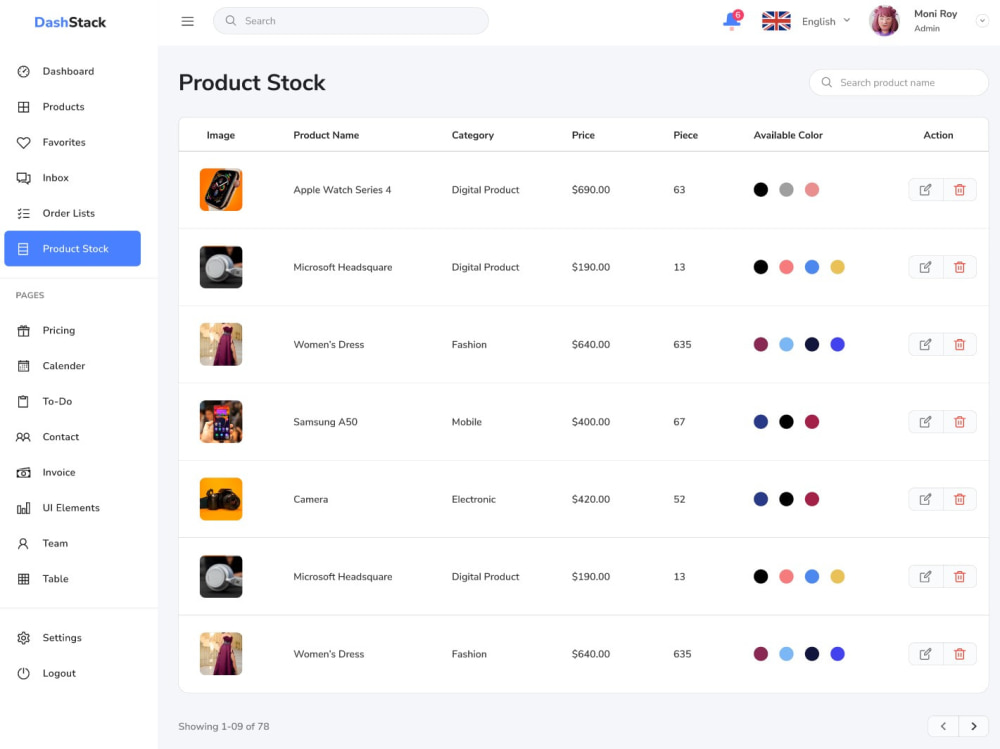Click the Mobile category cell
Screen dimensions: 1000x749
[466, 422]
